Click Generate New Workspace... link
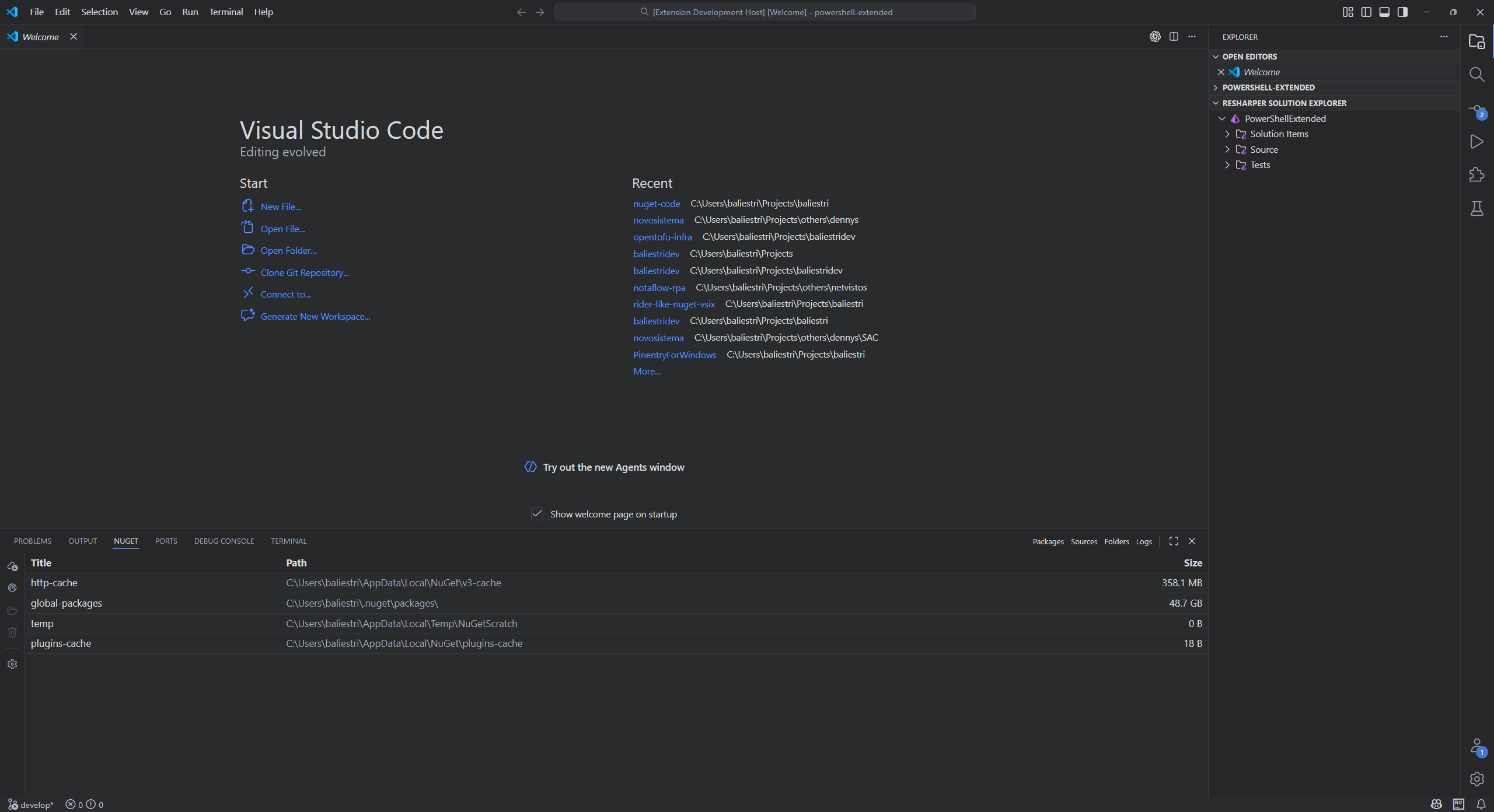 point(315,316)
